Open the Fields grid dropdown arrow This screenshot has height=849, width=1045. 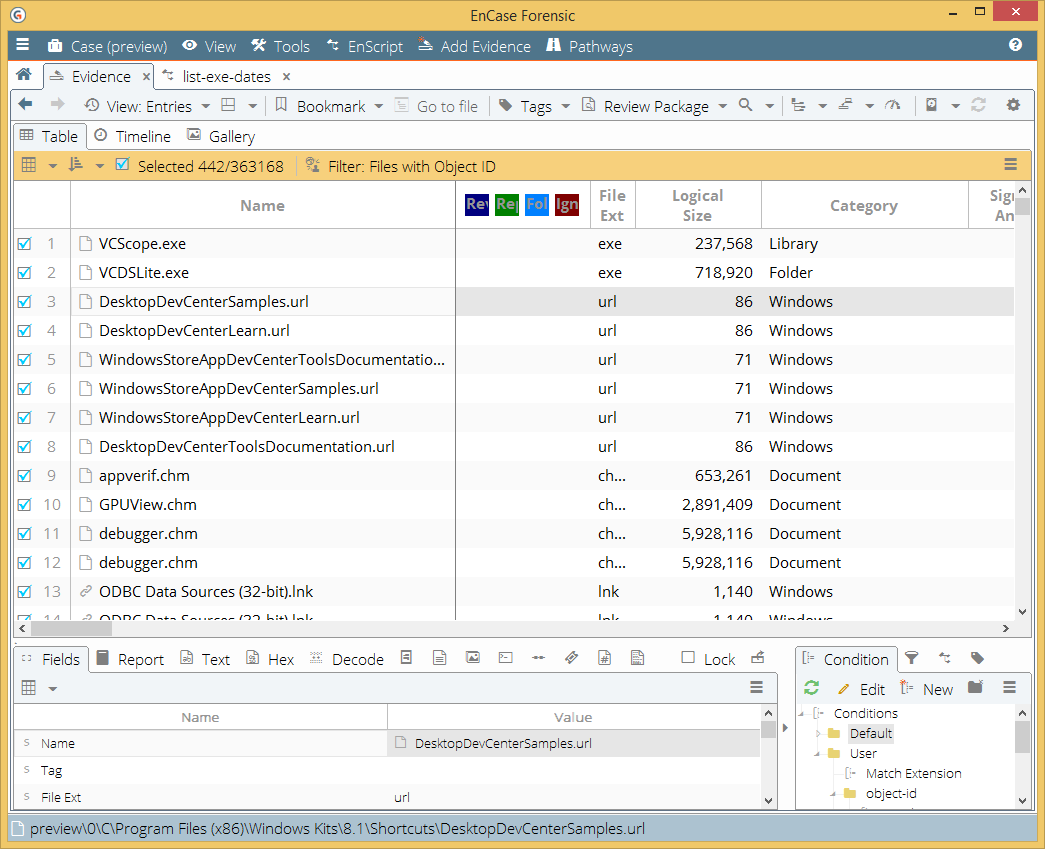53,688
